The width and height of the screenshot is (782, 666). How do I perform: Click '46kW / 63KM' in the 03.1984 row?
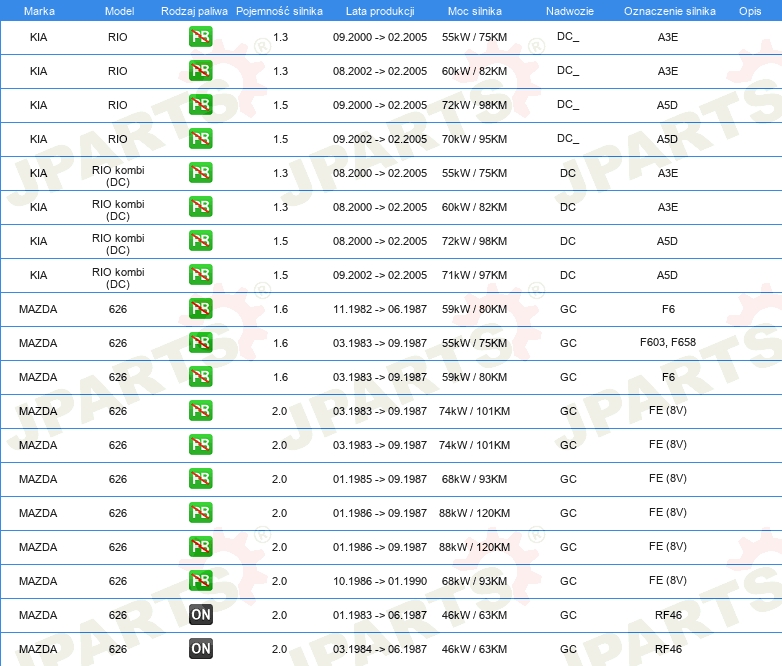[474, 649]
